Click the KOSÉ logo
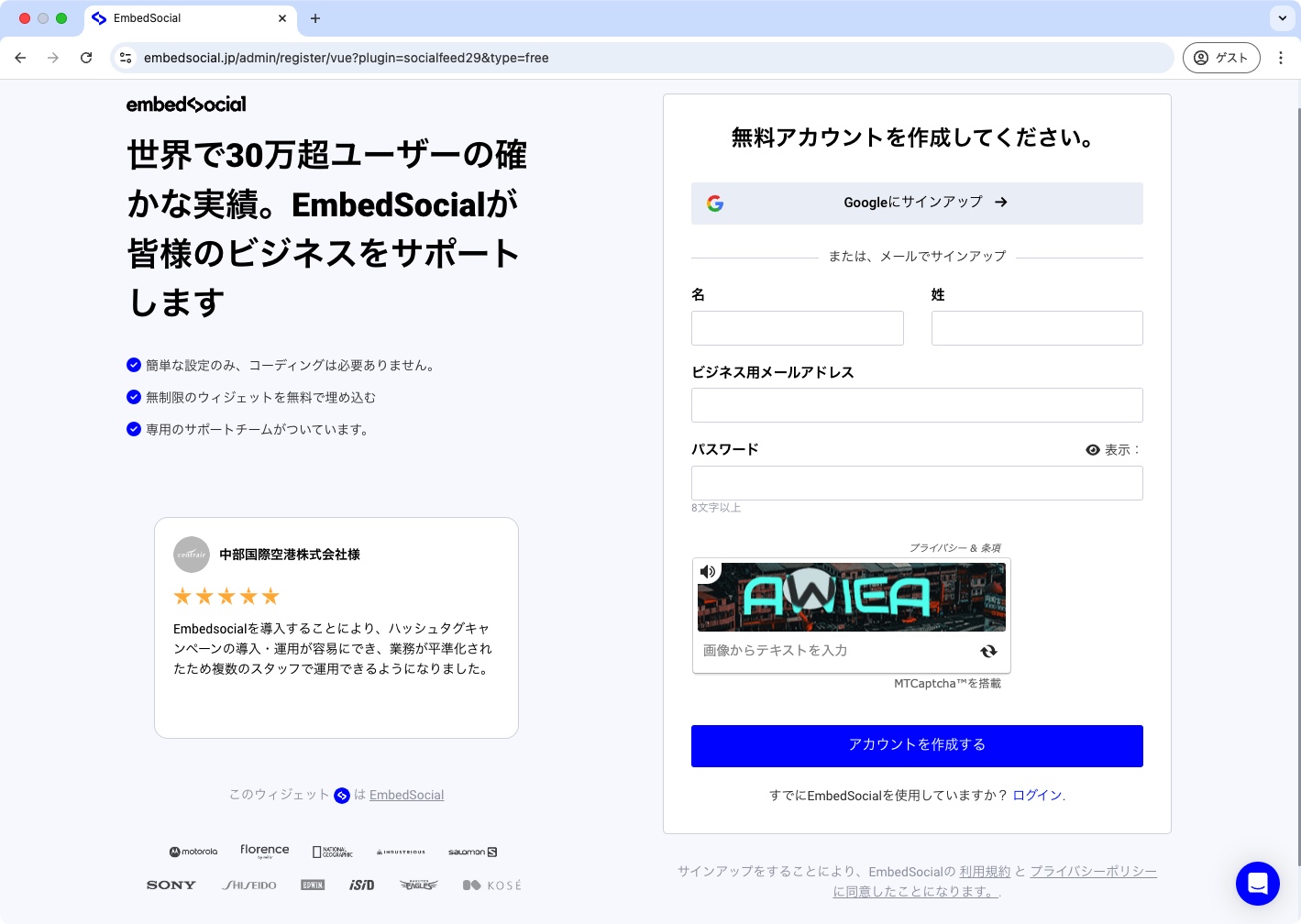 [x=492, y=885]
